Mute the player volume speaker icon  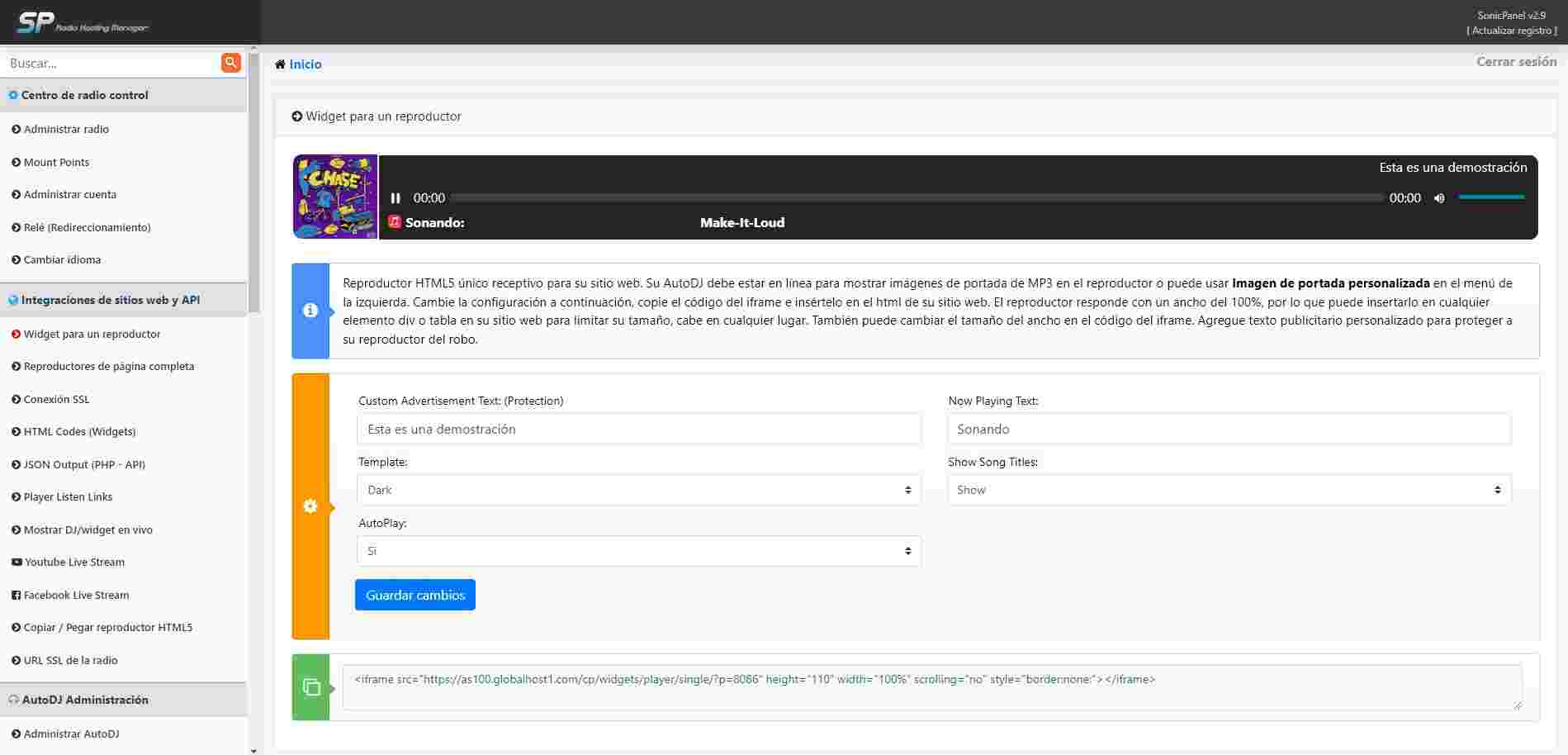1438,197
